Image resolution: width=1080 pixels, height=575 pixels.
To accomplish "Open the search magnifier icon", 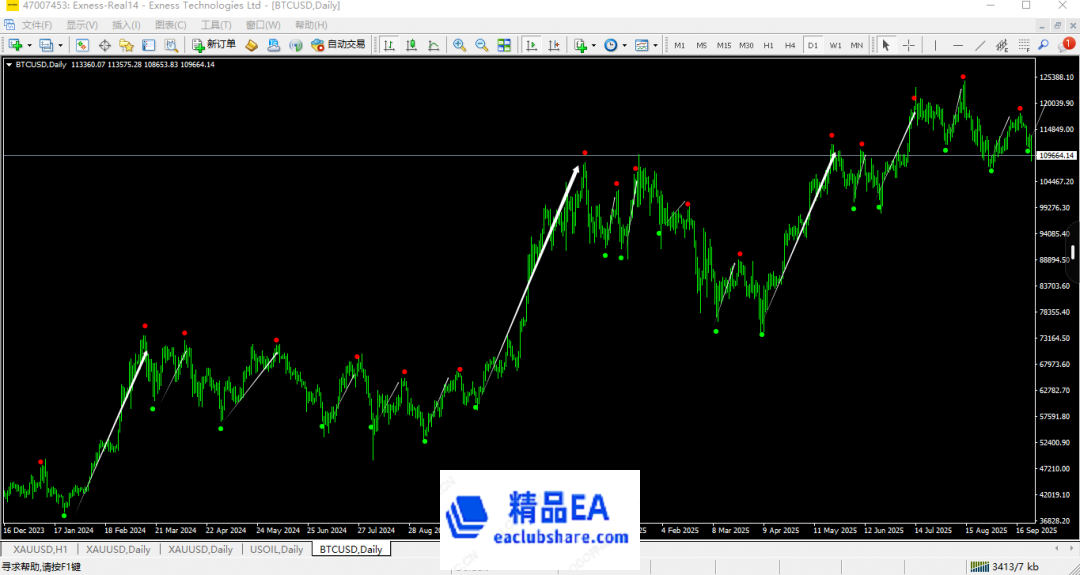I will click(1044, 45).
